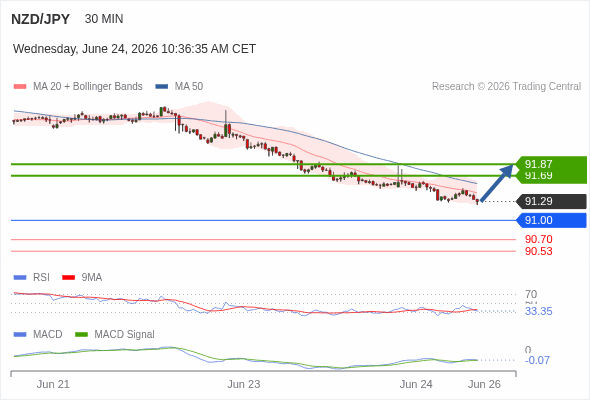590x400 pixels.
Task: Click the 91.00 pivot price tag
Action: (x=551, y=221)
